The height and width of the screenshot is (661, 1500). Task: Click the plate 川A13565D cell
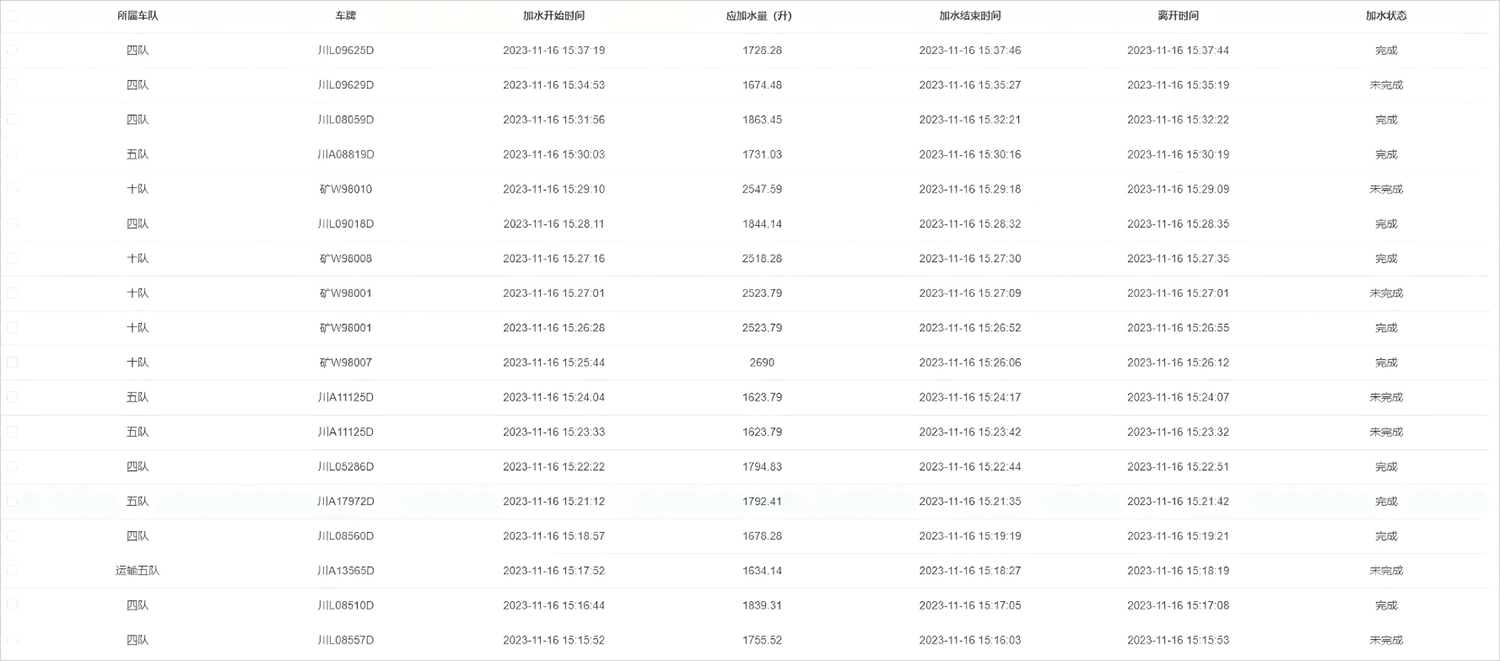click(x=346, y=570)
